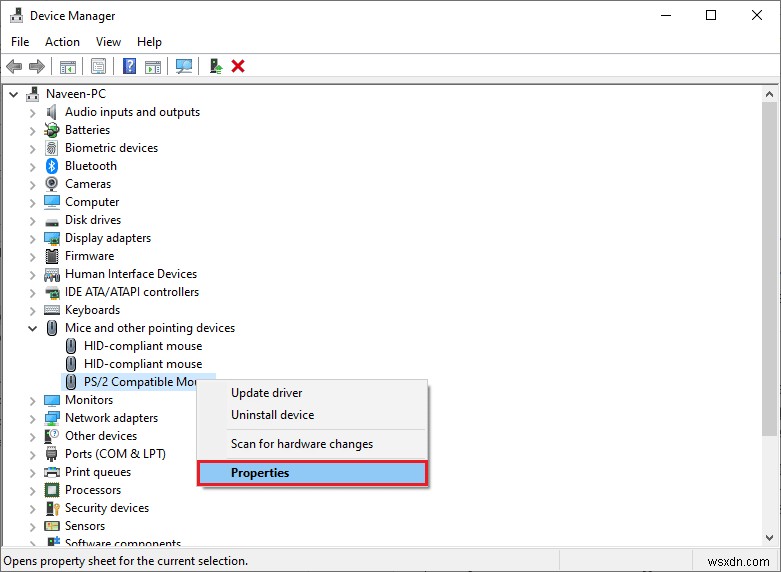Click the Security devices key icon
The width and height of the screenshot is (781, 572).
(x=52, y=508)
